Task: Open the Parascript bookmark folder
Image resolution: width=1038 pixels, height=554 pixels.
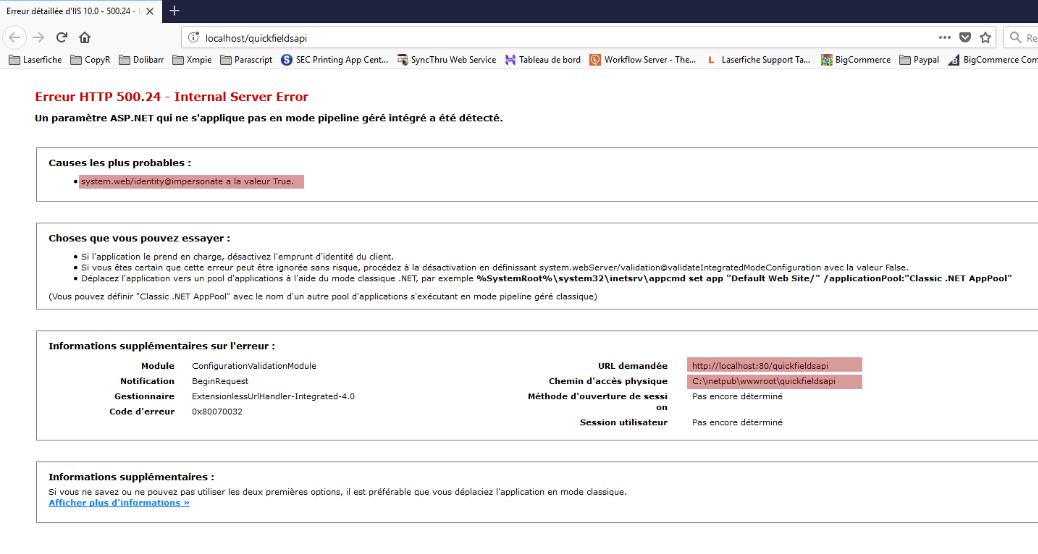Action: (246, 60)
